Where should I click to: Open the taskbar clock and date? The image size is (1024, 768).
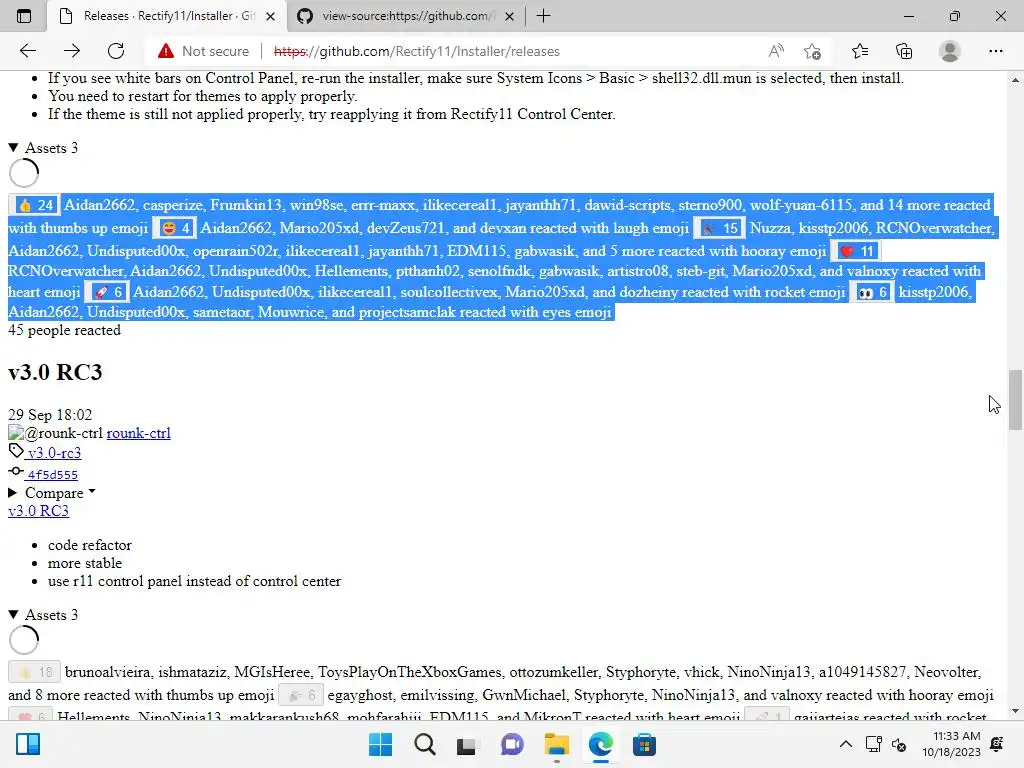(952, 744)
